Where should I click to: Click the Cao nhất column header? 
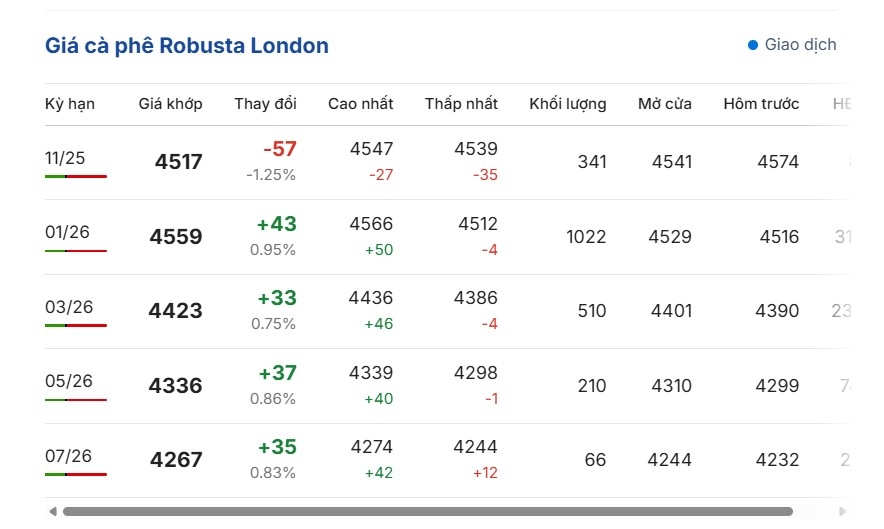pyautogui.click(x=360, y=104)
